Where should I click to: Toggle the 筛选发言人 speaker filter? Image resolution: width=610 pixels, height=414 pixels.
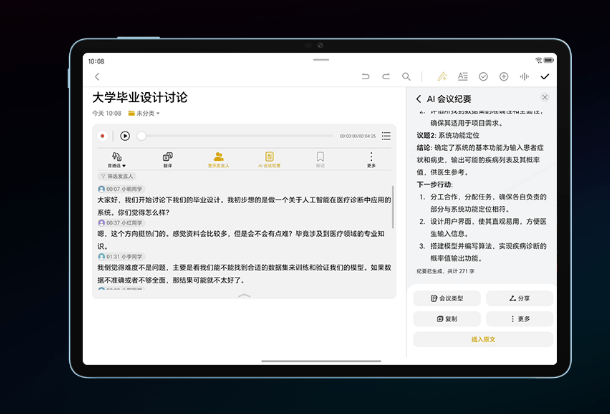[x=116, y=176]
